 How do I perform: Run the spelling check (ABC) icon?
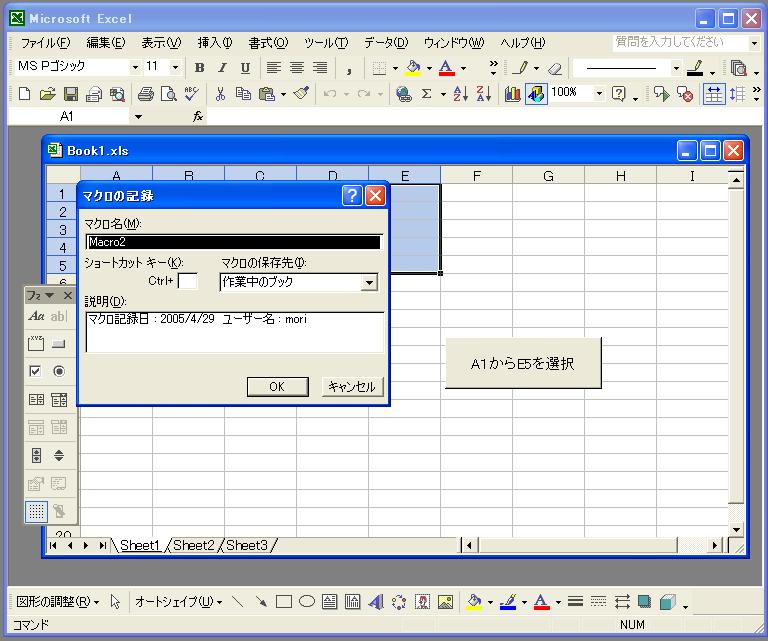[x=192, y=93]
